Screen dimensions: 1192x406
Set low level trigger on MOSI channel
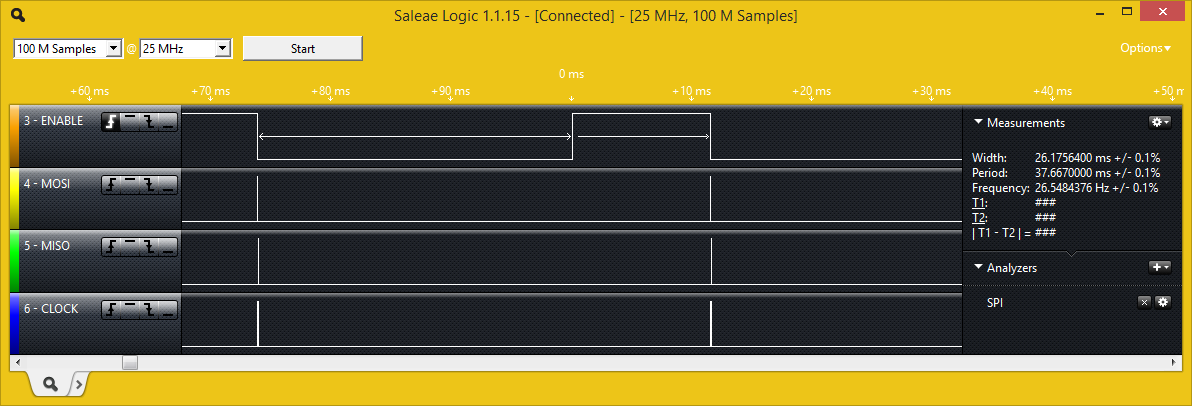click(168, 185)
